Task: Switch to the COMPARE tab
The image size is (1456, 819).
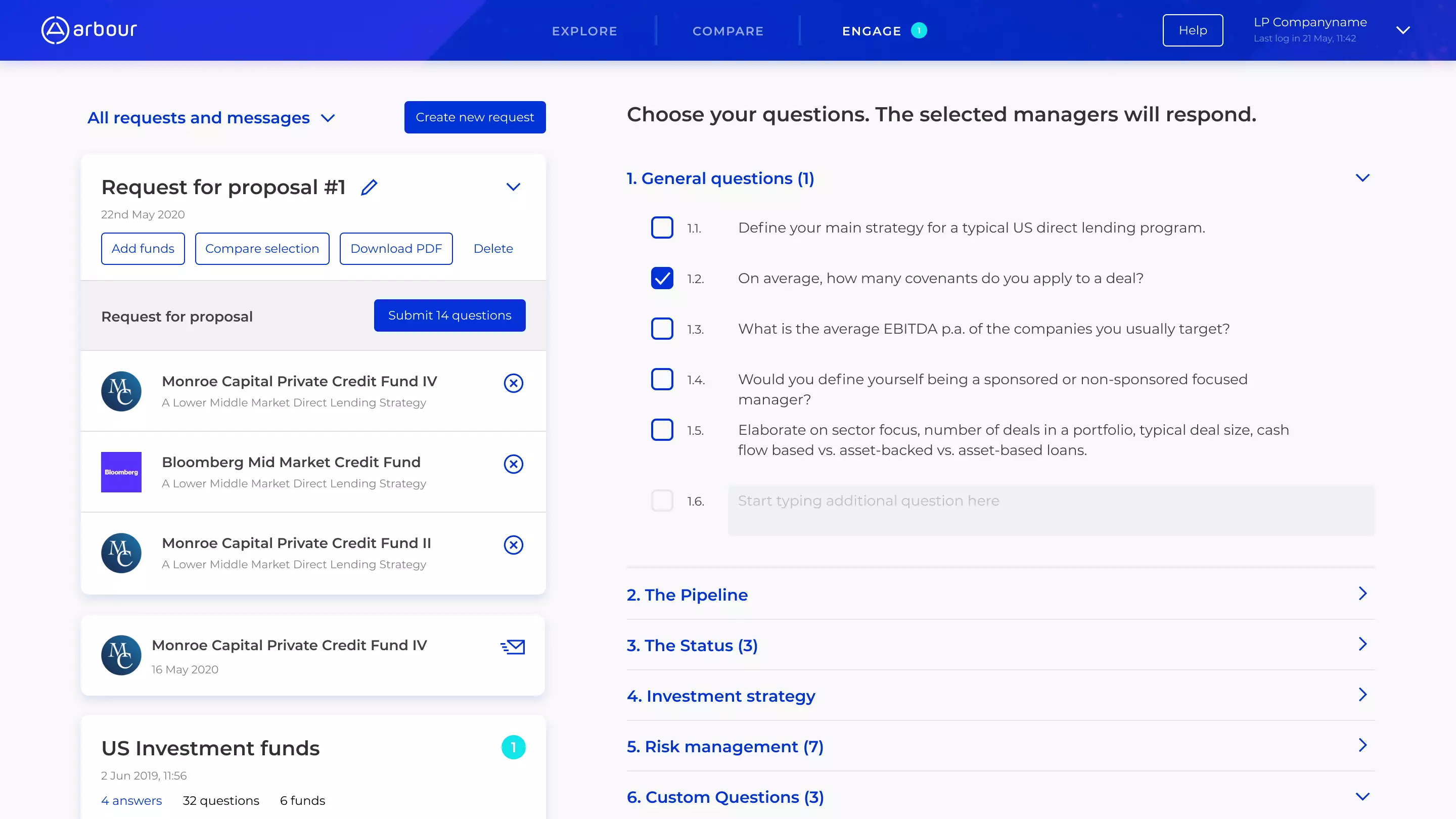Action: 728,31
